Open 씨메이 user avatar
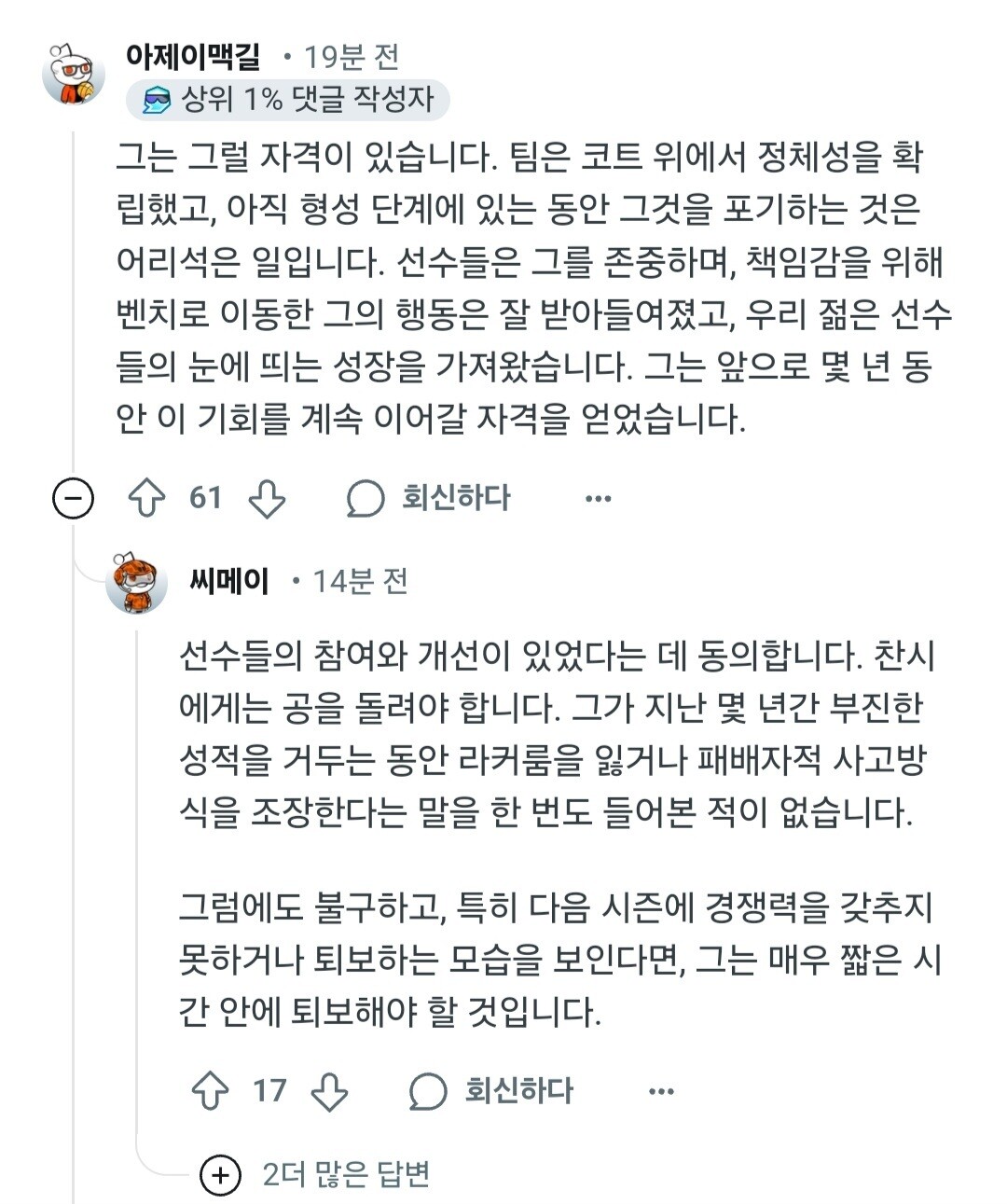This screenshot has height=1204, width=1007. point(136,582)
